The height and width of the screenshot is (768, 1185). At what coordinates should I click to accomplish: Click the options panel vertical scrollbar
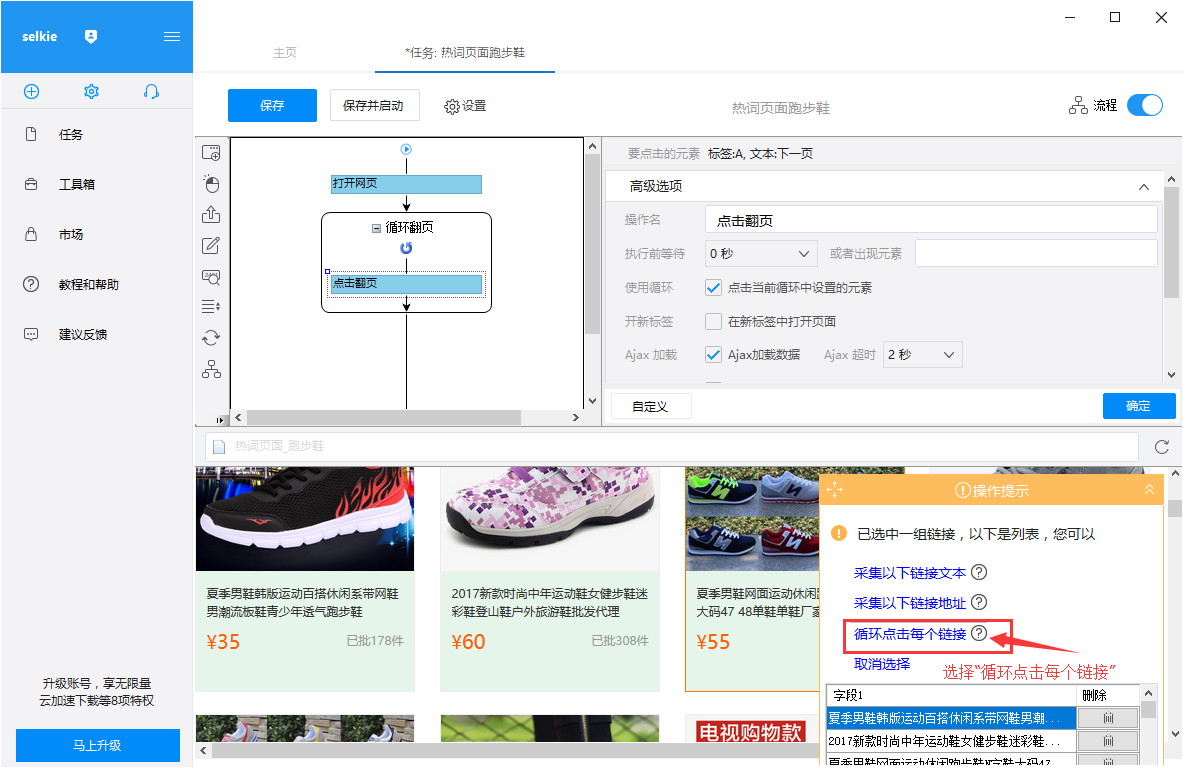[1171, 243]
